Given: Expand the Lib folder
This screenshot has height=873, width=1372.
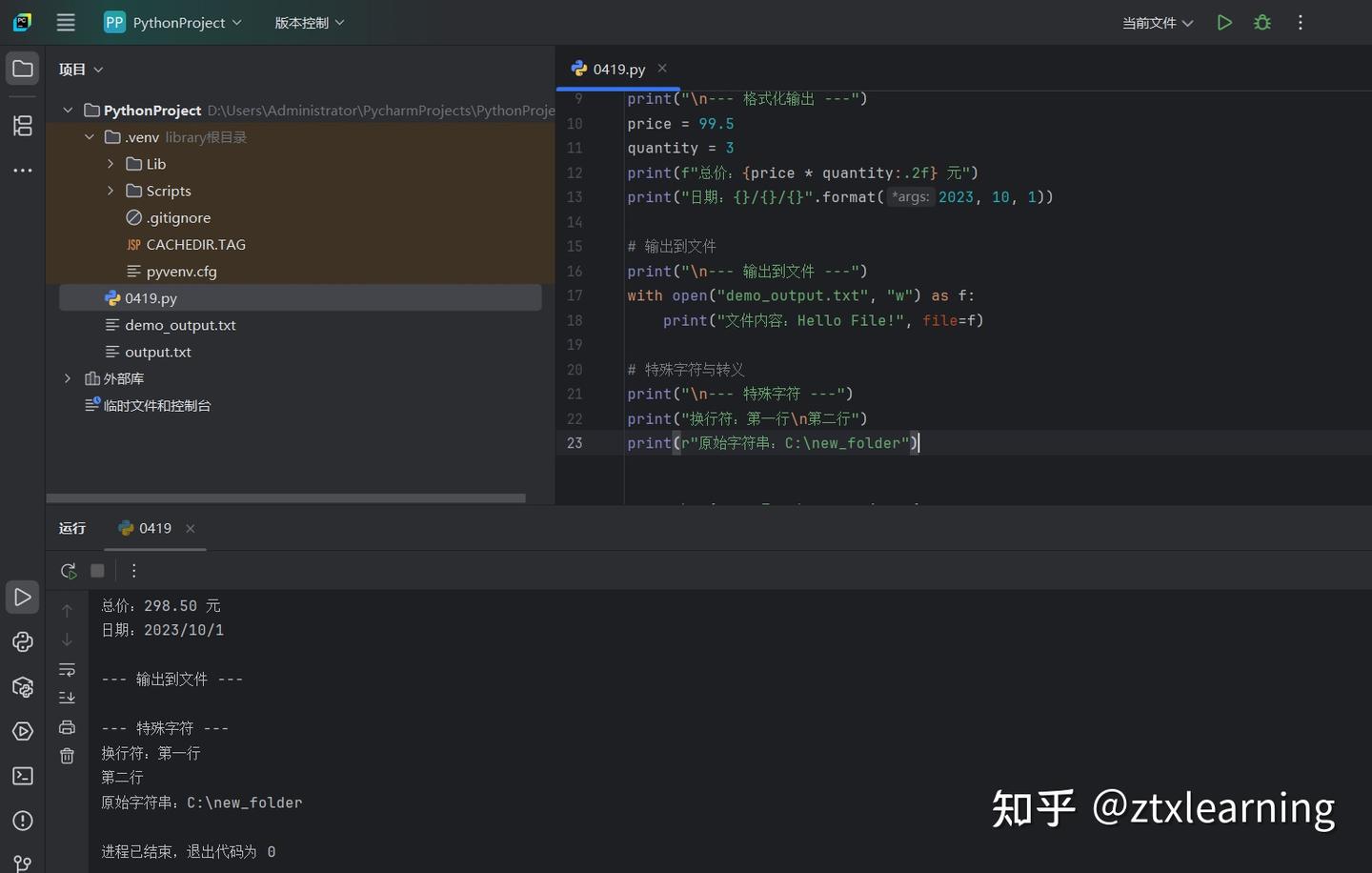Looking at the screenshot, I should (111, 164).
